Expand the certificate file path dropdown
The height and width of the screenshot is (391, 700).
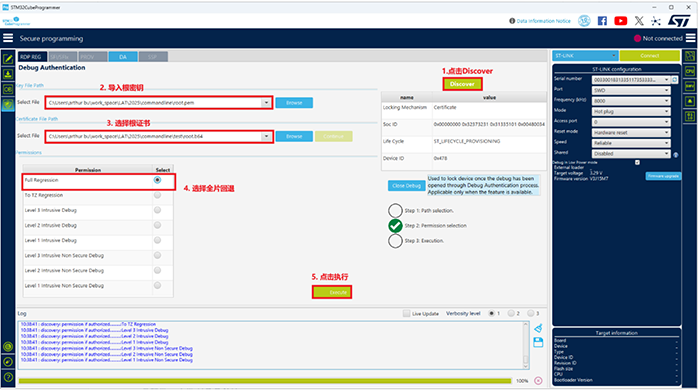(267, 136)
